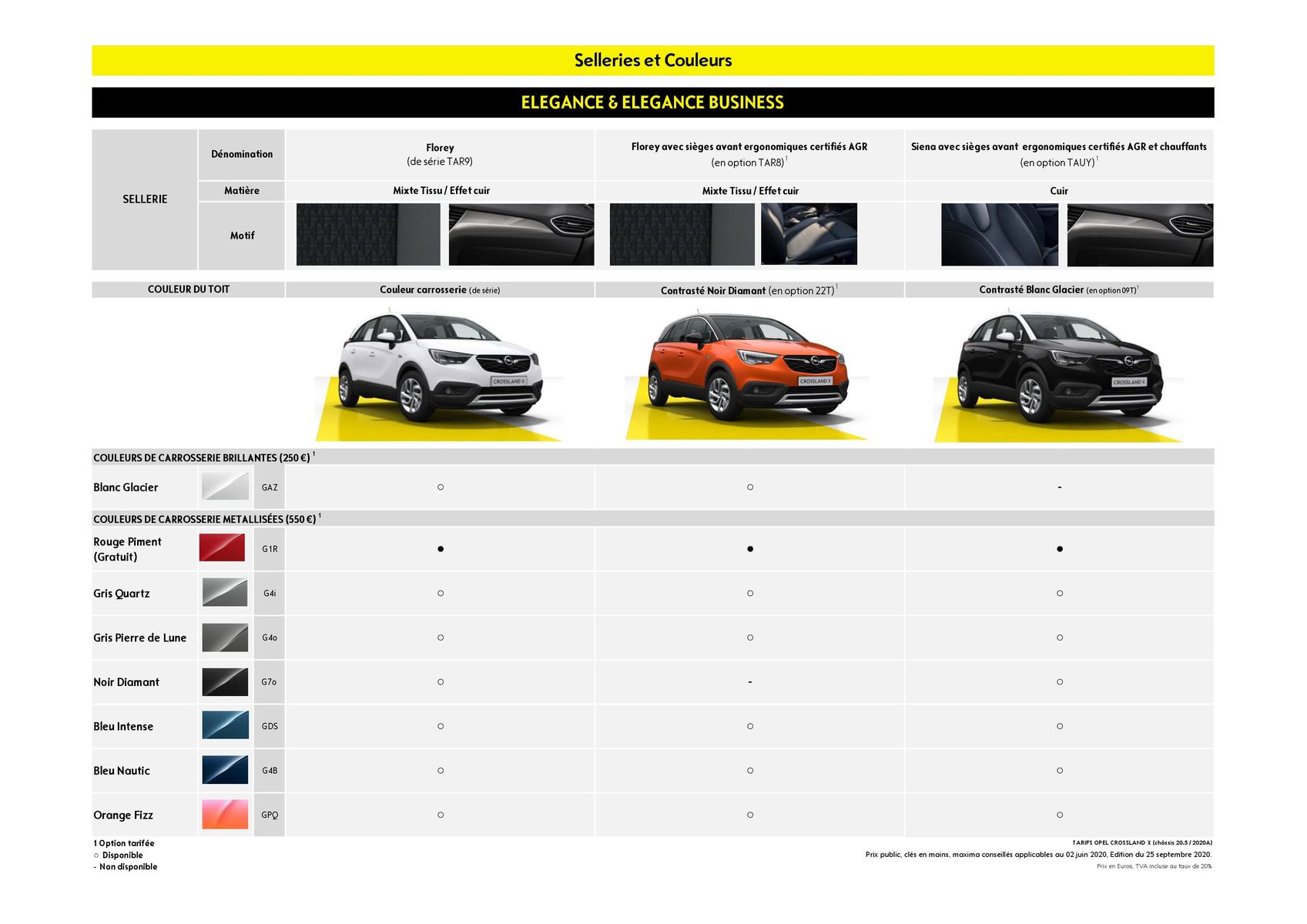Select the color code "G4B"
The height and width of the screenshot is (924, 1307).
270,771
